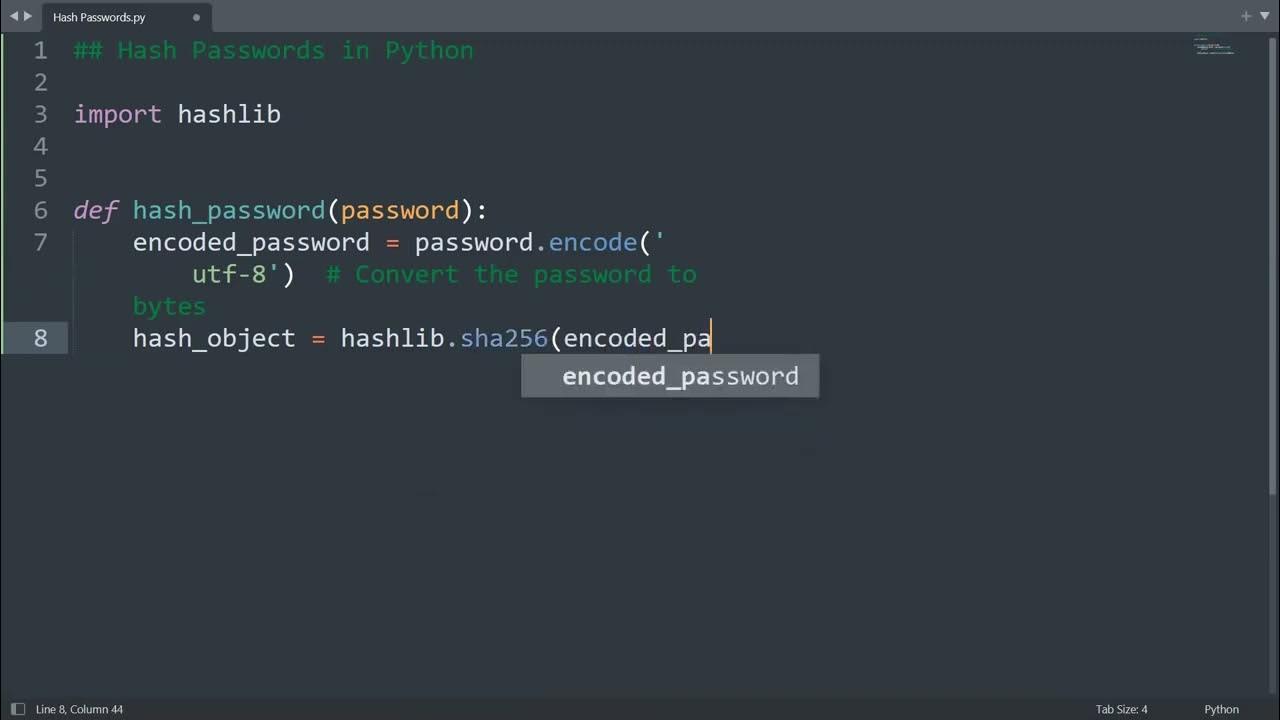The width and height of the screenshot is (1280, 720).
Task: Click the previous tab left arrow
Action: pyautogui.click(x=13, y=17)
